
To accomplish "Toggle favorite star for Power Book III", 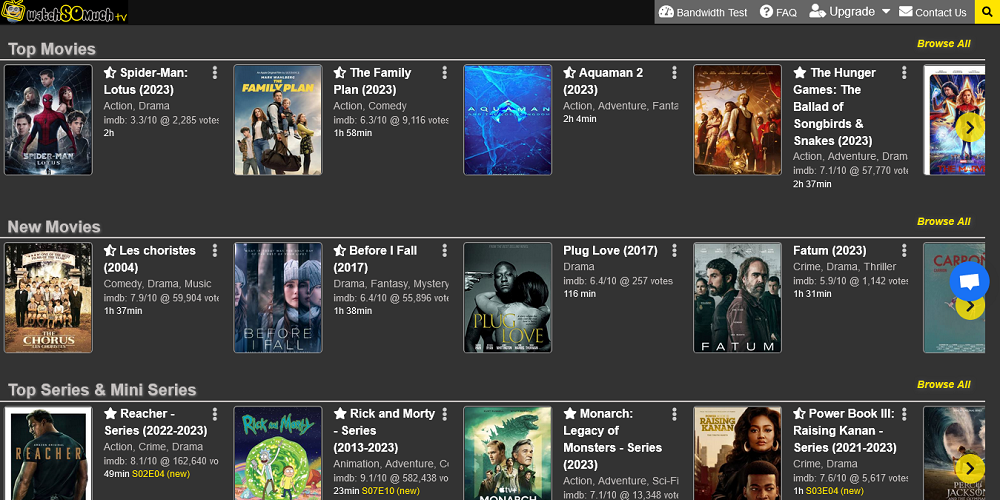I will pyautogui.click(x=800, y=413).
